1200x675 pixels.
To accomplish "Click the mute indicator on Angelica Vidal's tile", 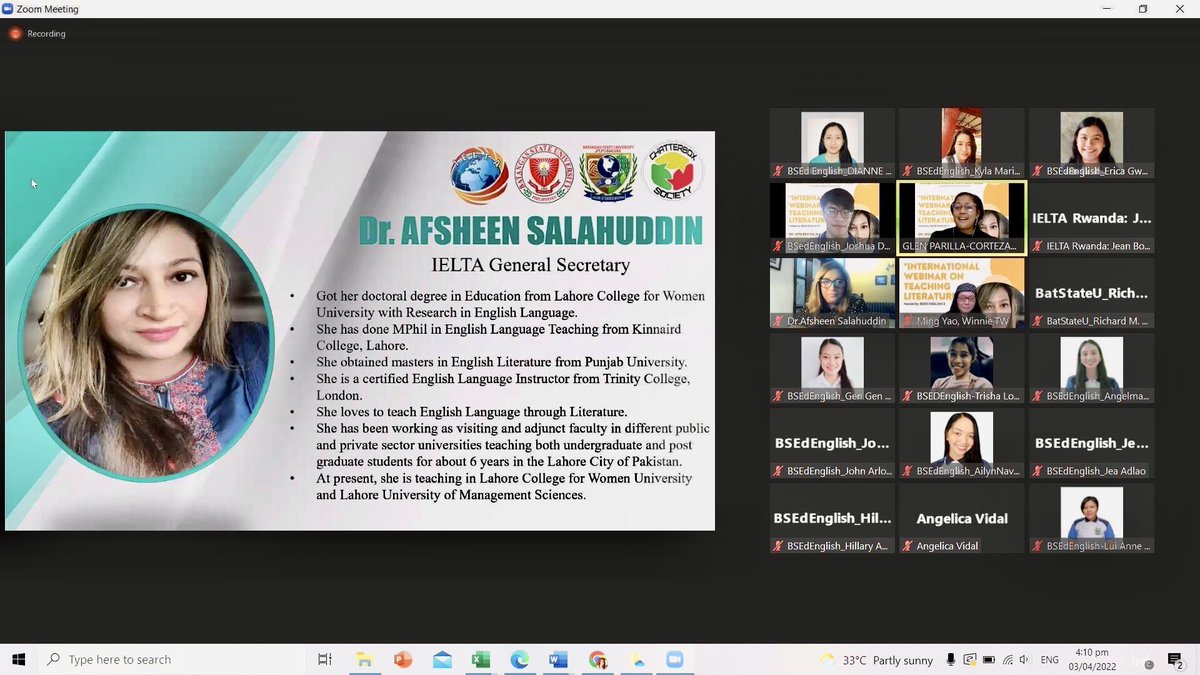I will pos(907,546).
